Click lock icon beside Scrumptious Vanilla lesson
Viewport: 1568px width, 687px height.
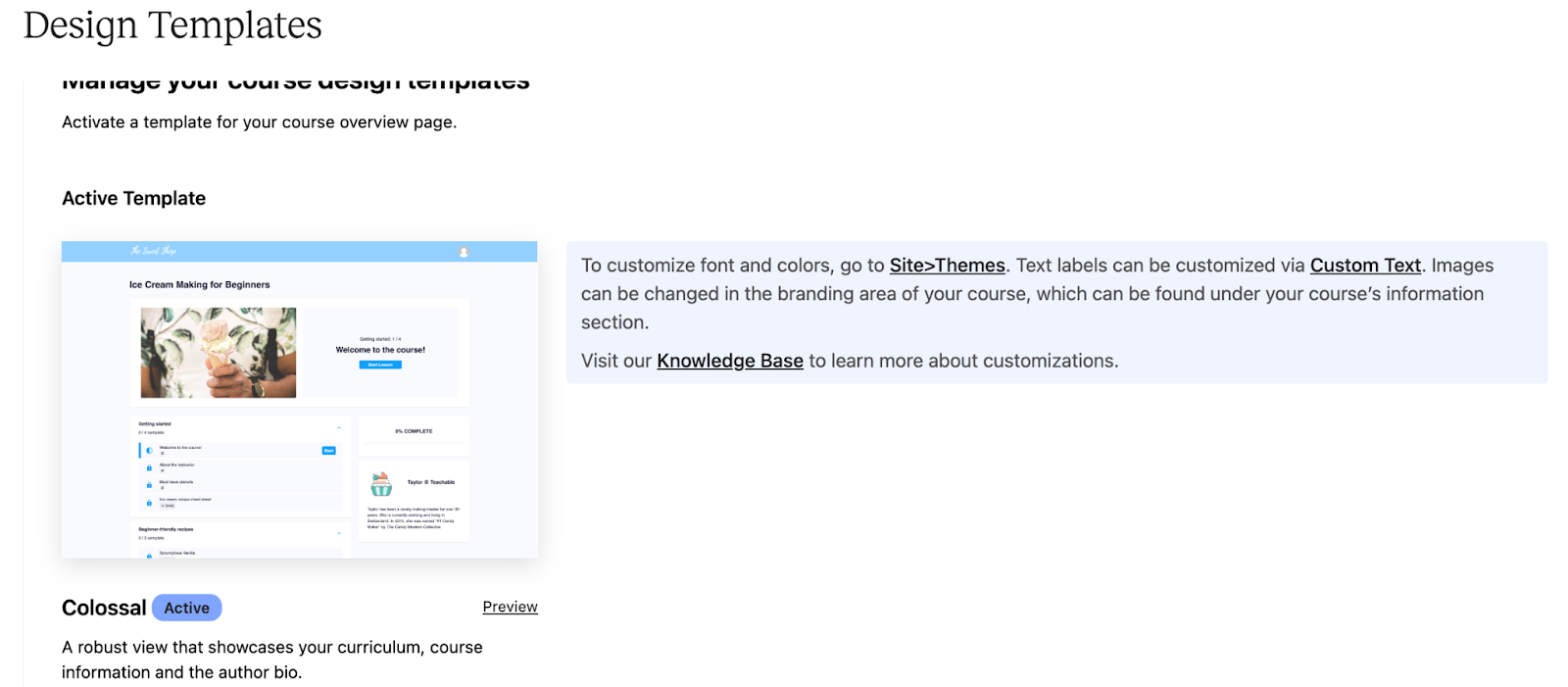(x=150, y=556)
